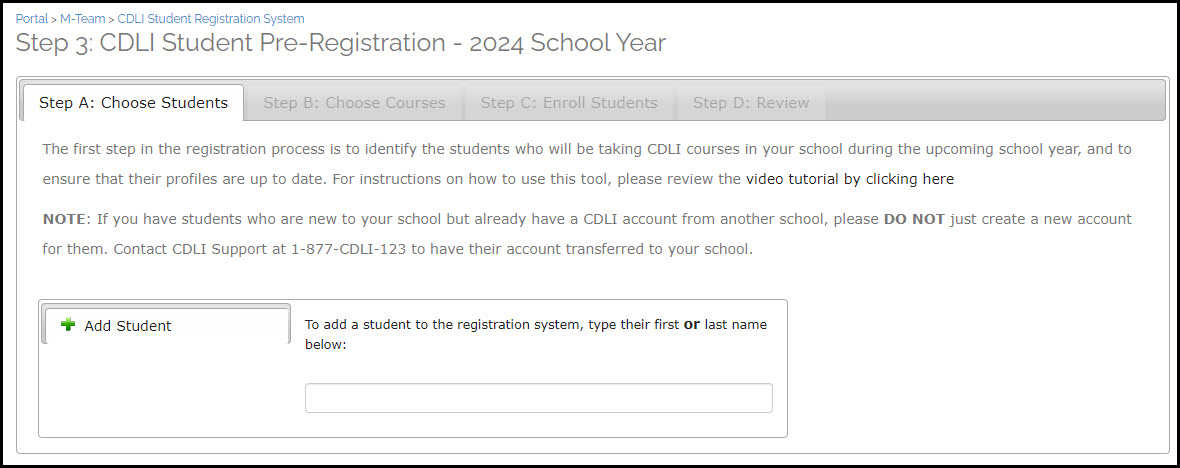Click the instruction label above the name field
The image size is (1180, 468).
[x=536, y=335]
